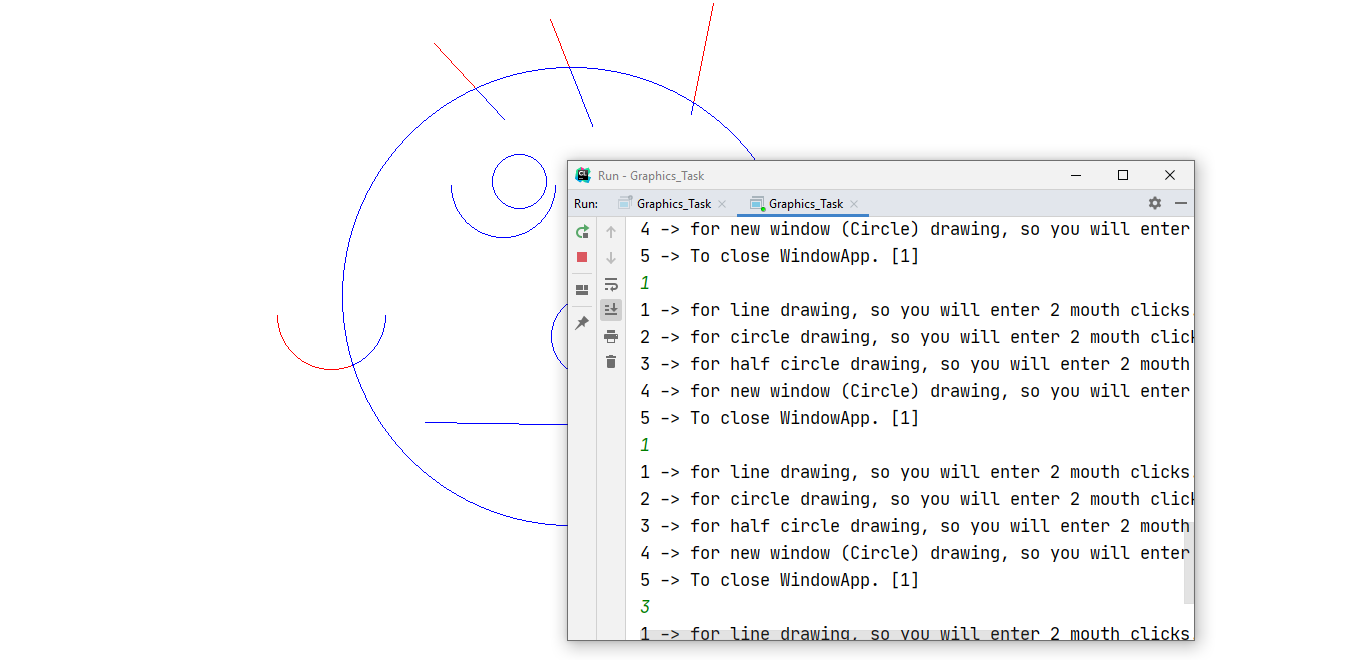The image size is (1354, 660).
Task: Open Run panel settings gear
Action: tap(1155, 203)
